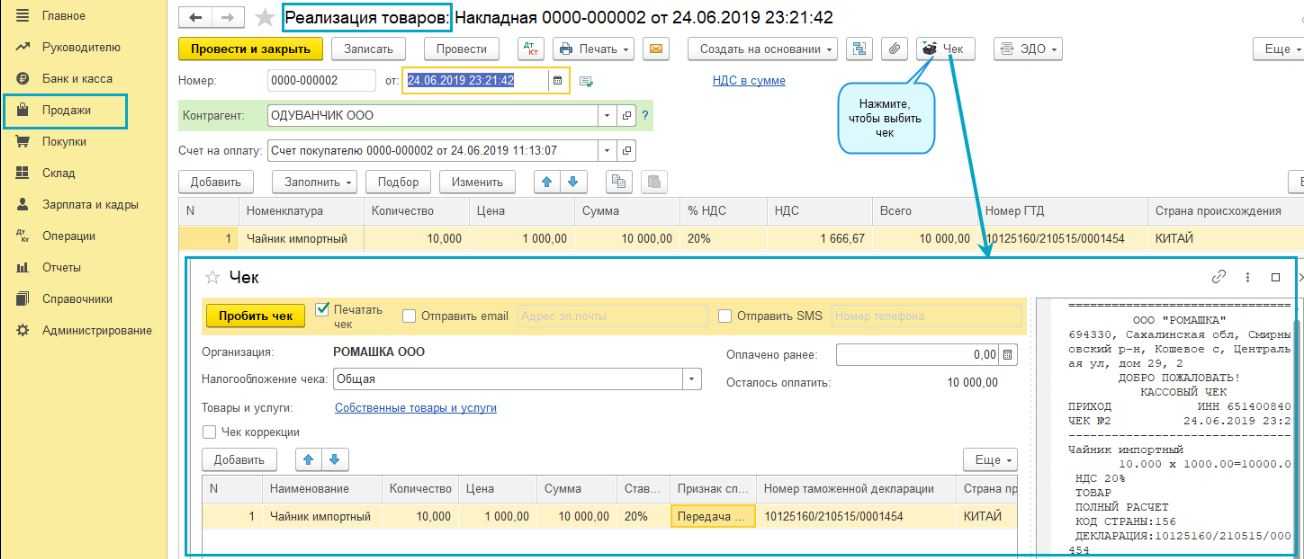This screenshot has height=559, width=1304.
Task: Enable the Отправить SMS checkbox
Action: click(726, 316)
